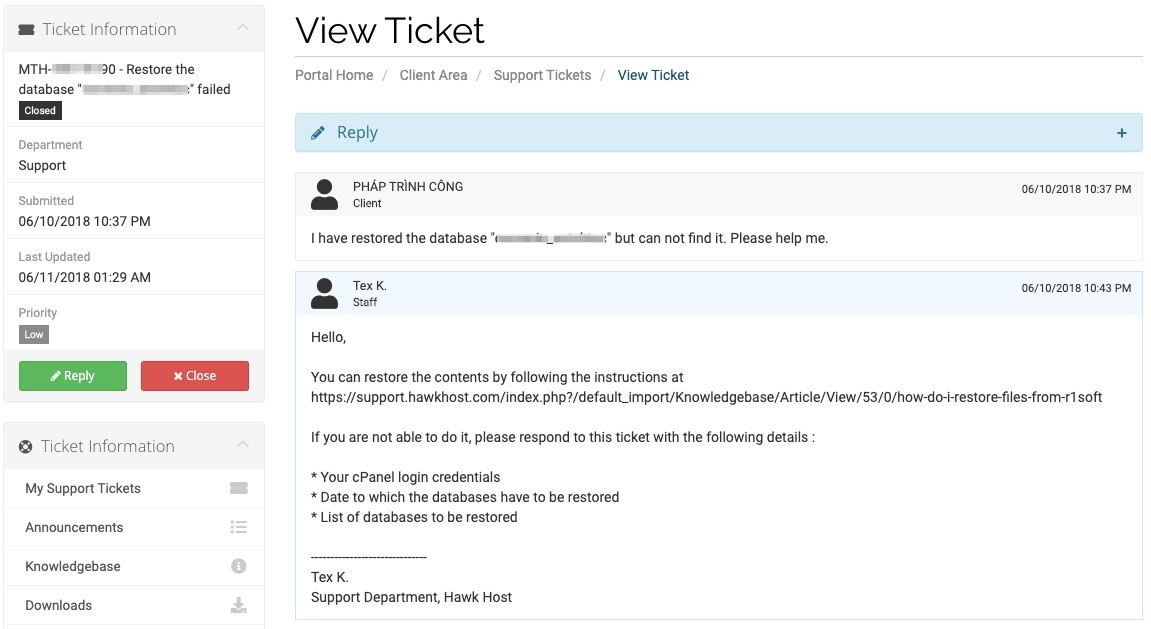Click the pencil icon in Reply header
Screen dimensions: 1151x629
tap(318, 133)
